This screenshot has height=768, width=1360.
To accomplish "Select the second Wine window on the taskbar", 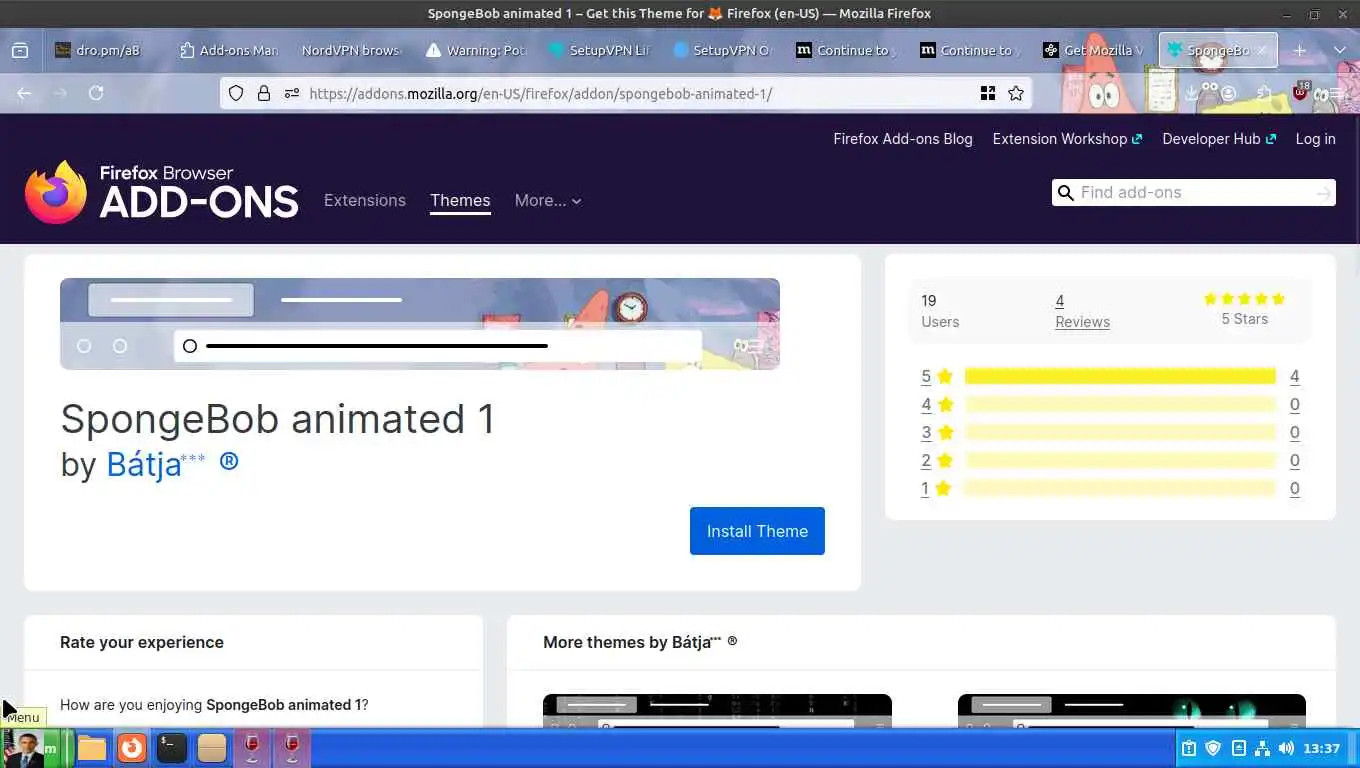I will pos(292,748).
